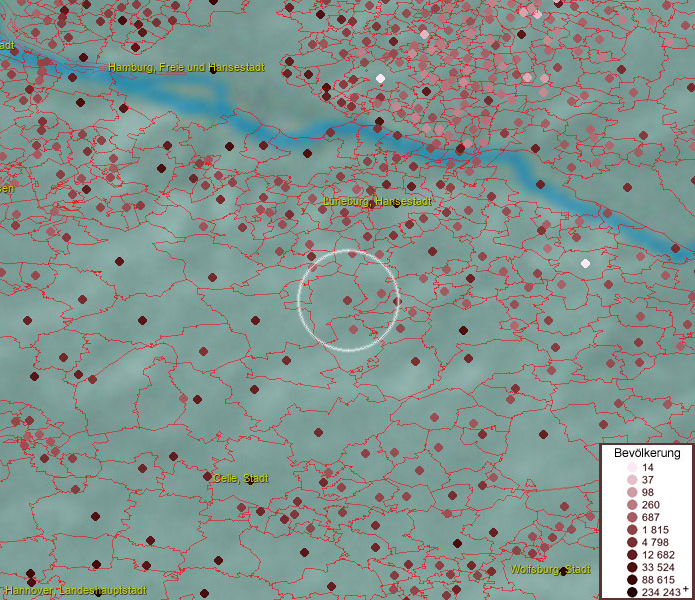Click the Bevölkerung legend title

tap(647, 453)
